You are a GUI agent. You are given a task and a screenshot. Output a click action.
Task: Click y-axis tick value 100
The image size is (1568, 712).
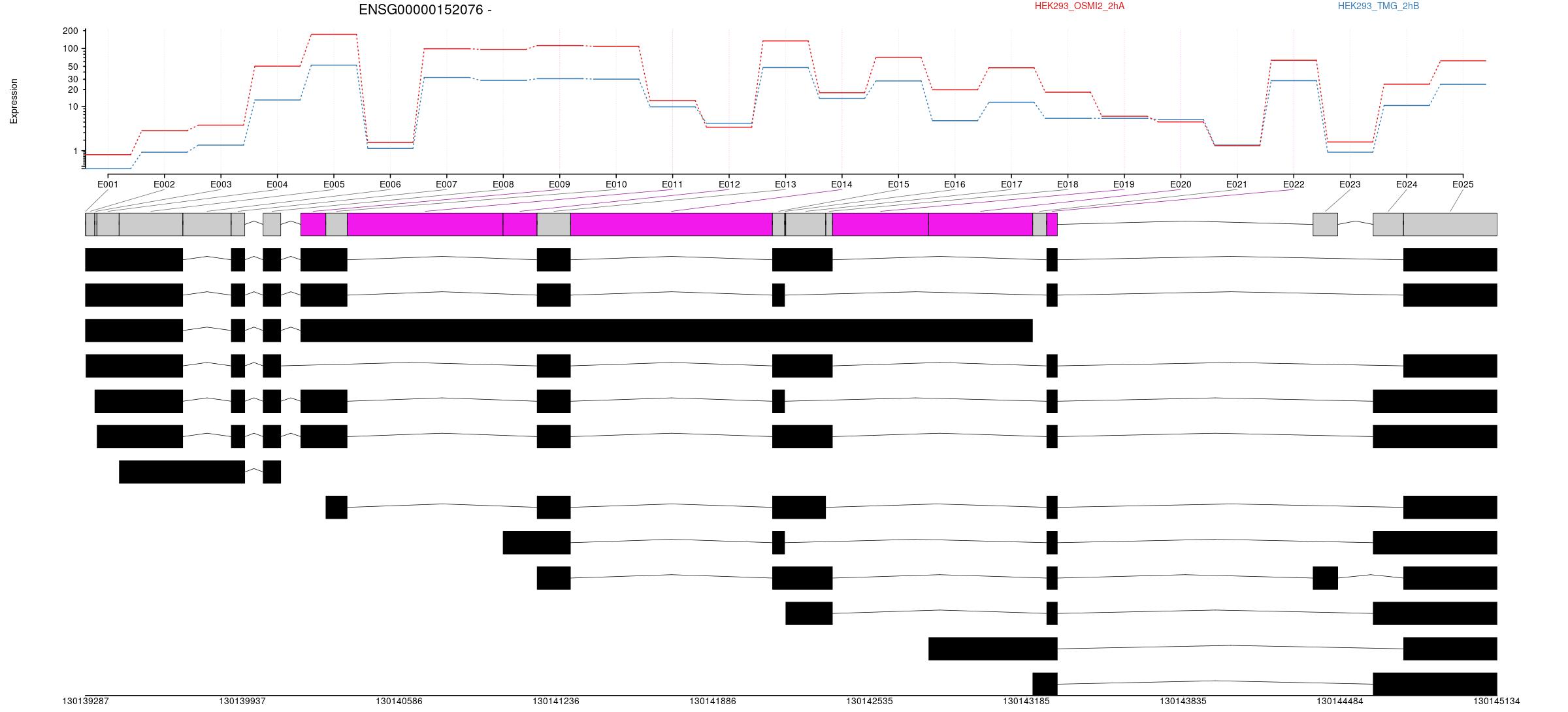pyautogui.click(x=71, y=48)
